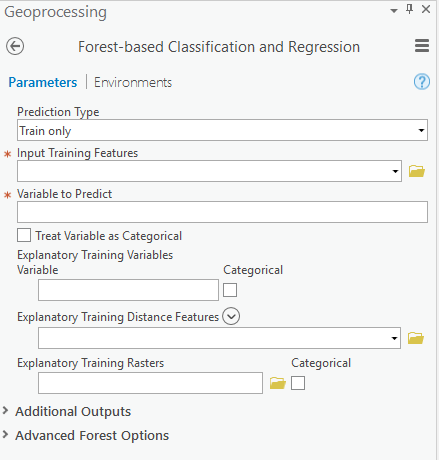Auto-hide the Geoprocessing pane with pin icon
This screenshot has width=439, height=460.
coord(410,9)
